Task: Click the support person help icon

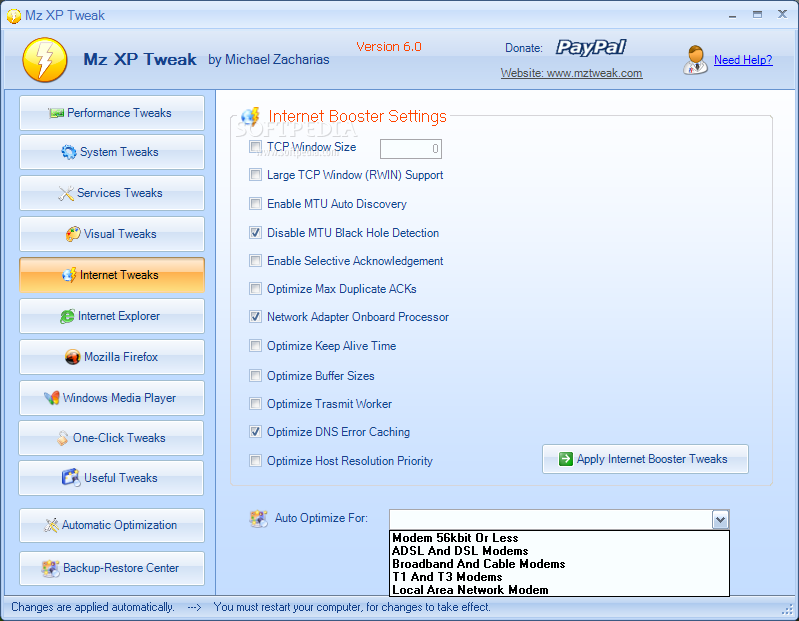Action: 695,60
